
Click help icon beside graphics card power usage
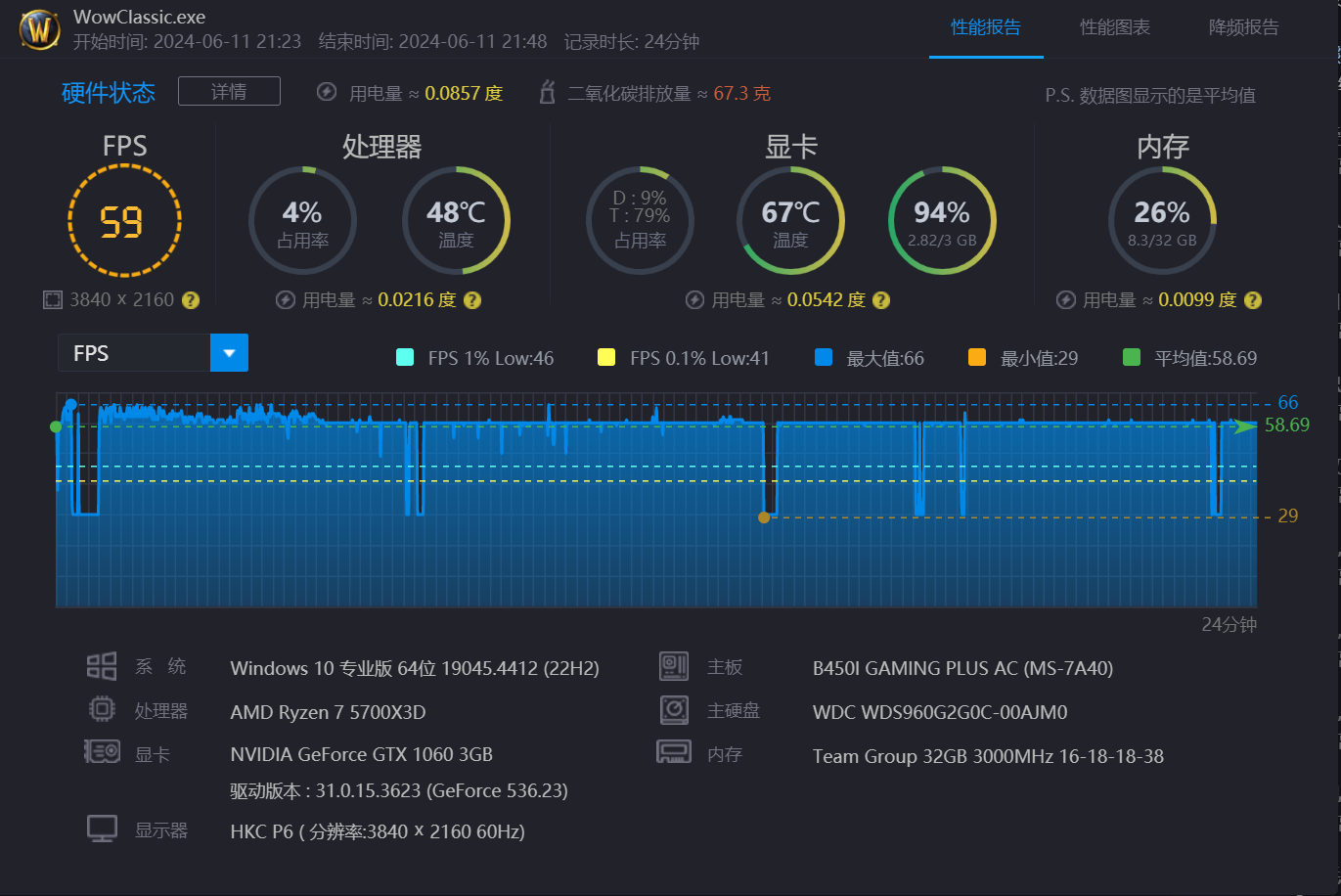point(881,300)
